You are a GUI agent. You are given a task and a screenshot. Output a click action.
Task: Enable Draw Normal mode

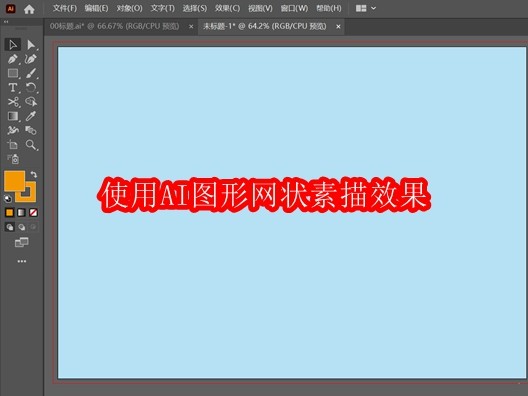[9, 227]
